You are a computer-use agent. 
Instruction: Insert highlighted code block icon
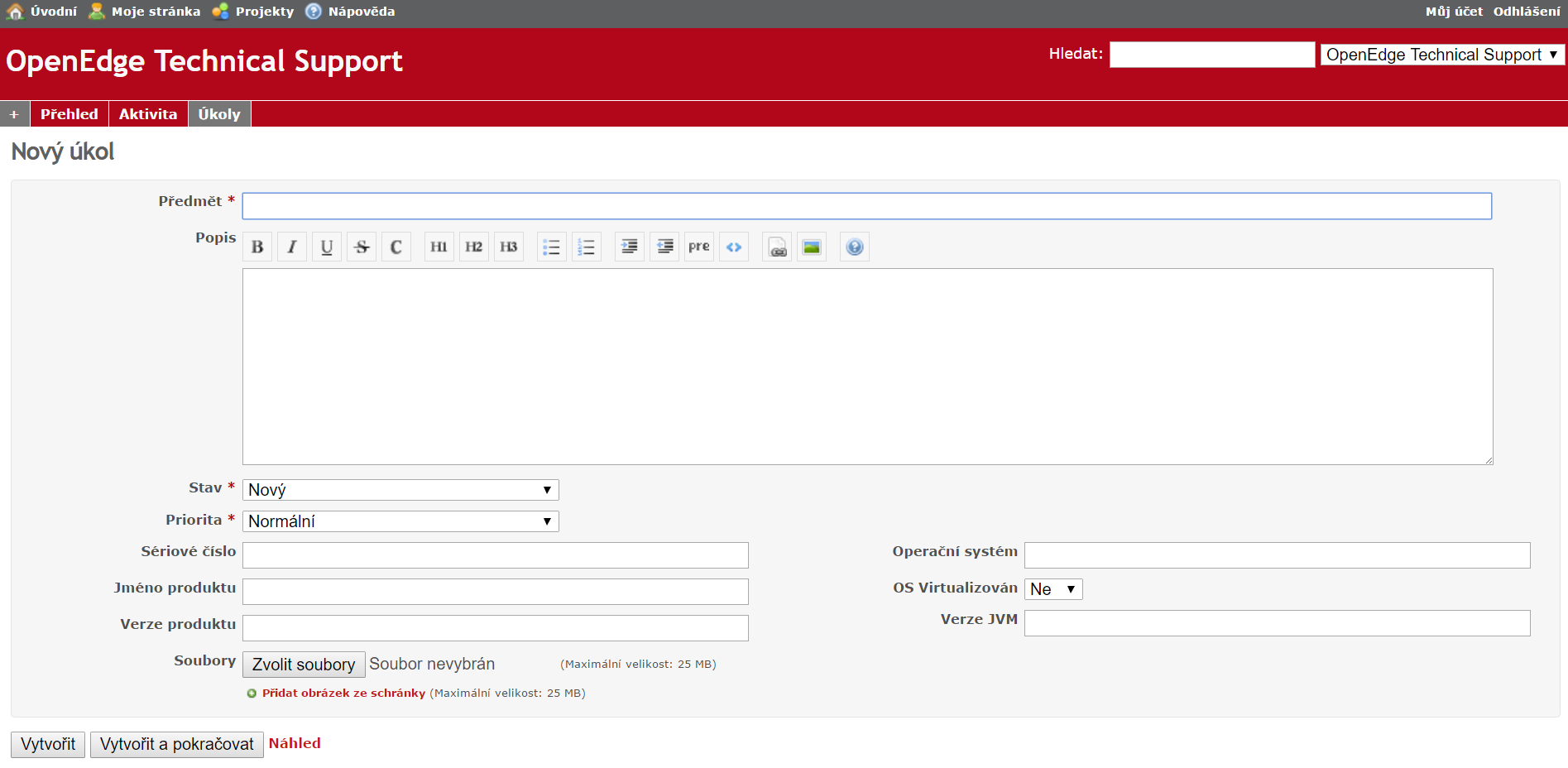click(x=734, y=247)
